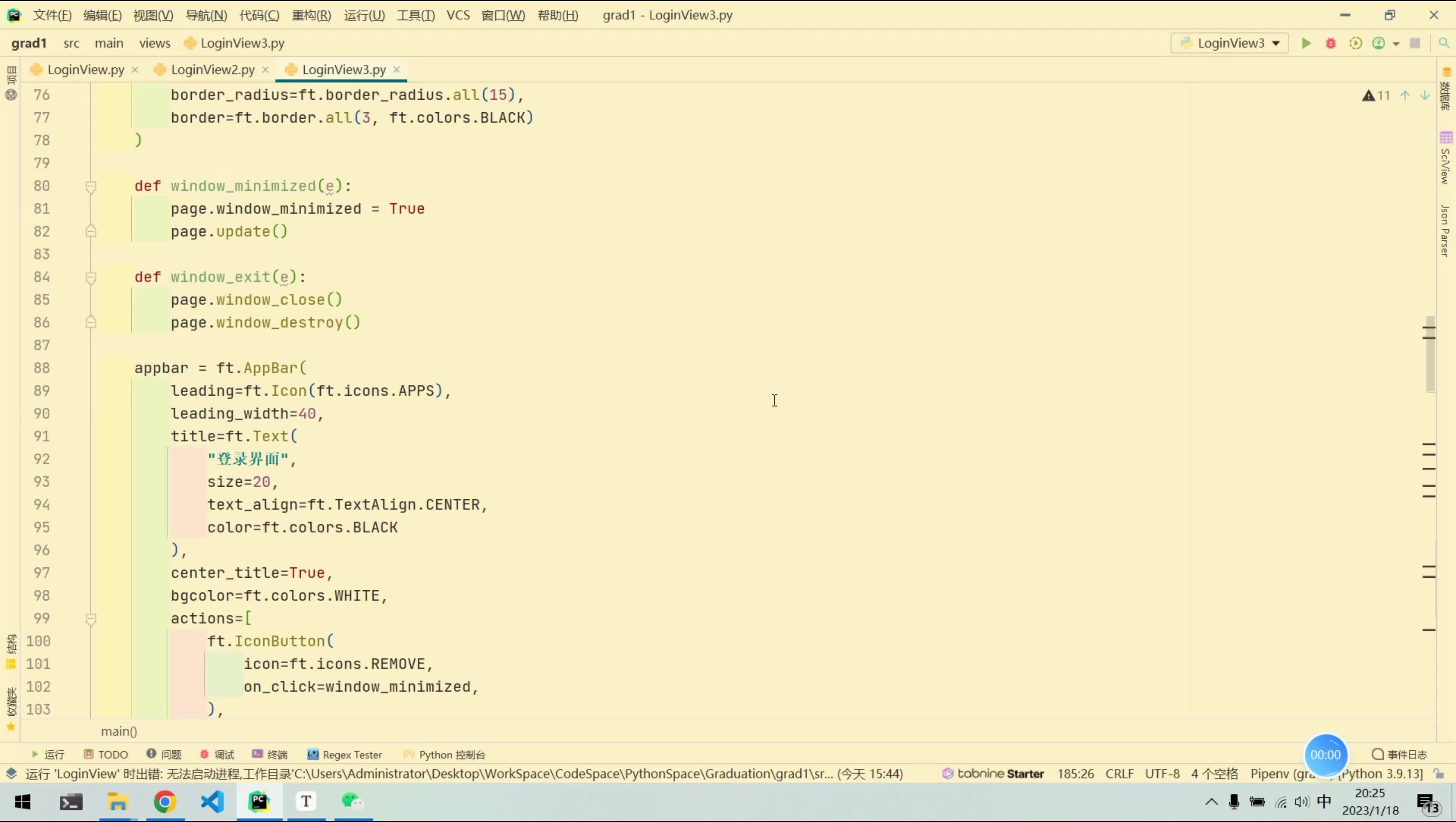Change the UTF-8 file encoding setting
The height and width of the screenshot is (822, 1456).
point(1162,773)
